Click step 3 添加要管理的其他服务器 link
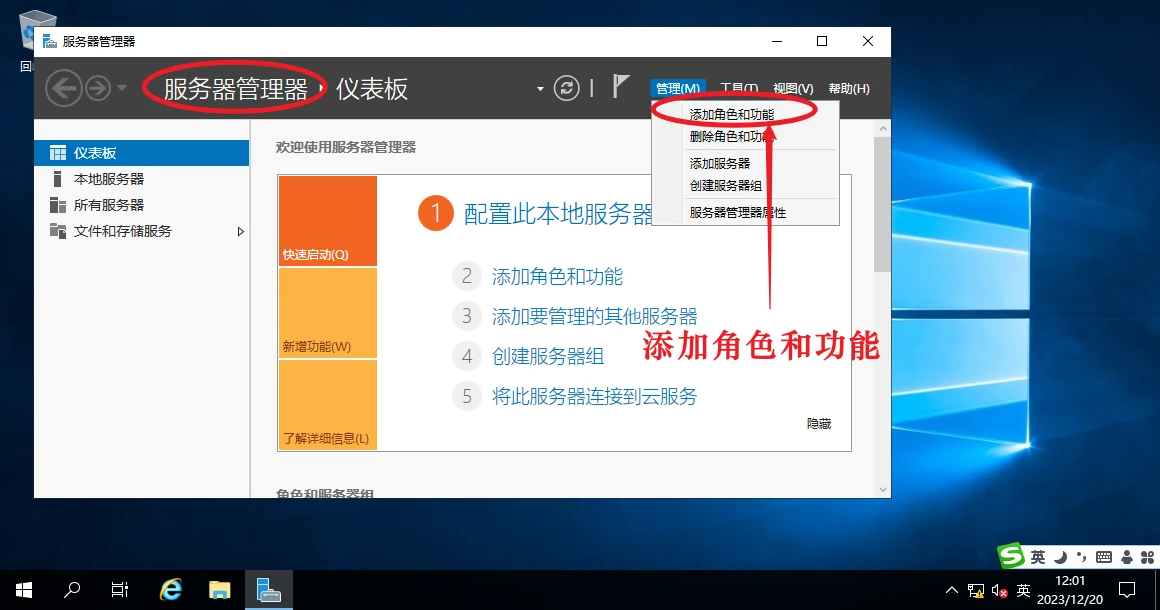Viewport: 1160px width, 610px height. coord(595,316)
